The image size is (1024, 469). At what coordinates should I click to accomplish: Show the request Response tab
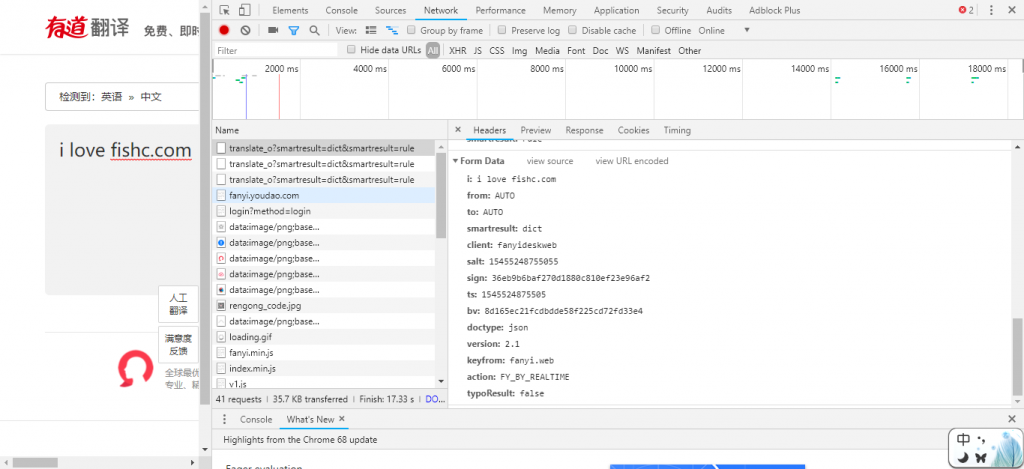tap(584, 130)
